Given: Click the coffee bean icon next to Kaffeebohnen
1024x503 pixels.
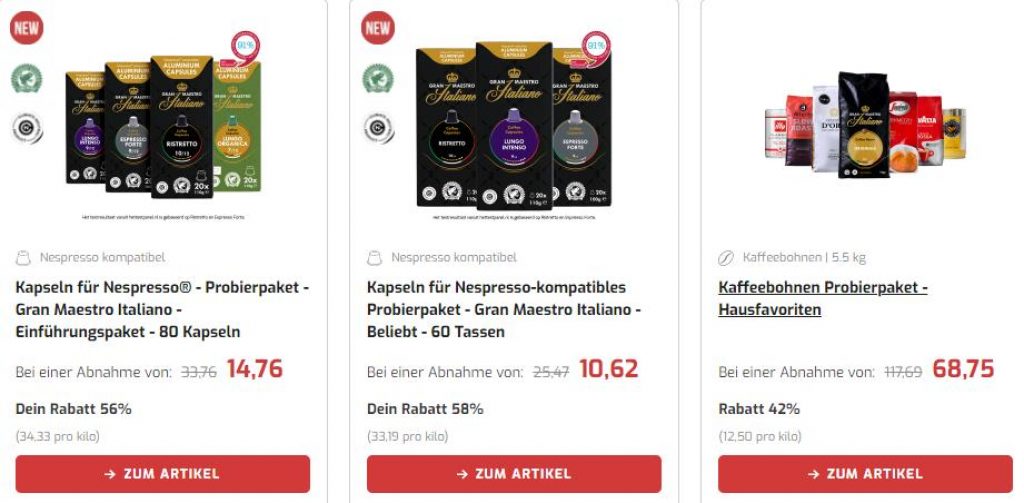Looking at the screenshot, I should [726, 258].
